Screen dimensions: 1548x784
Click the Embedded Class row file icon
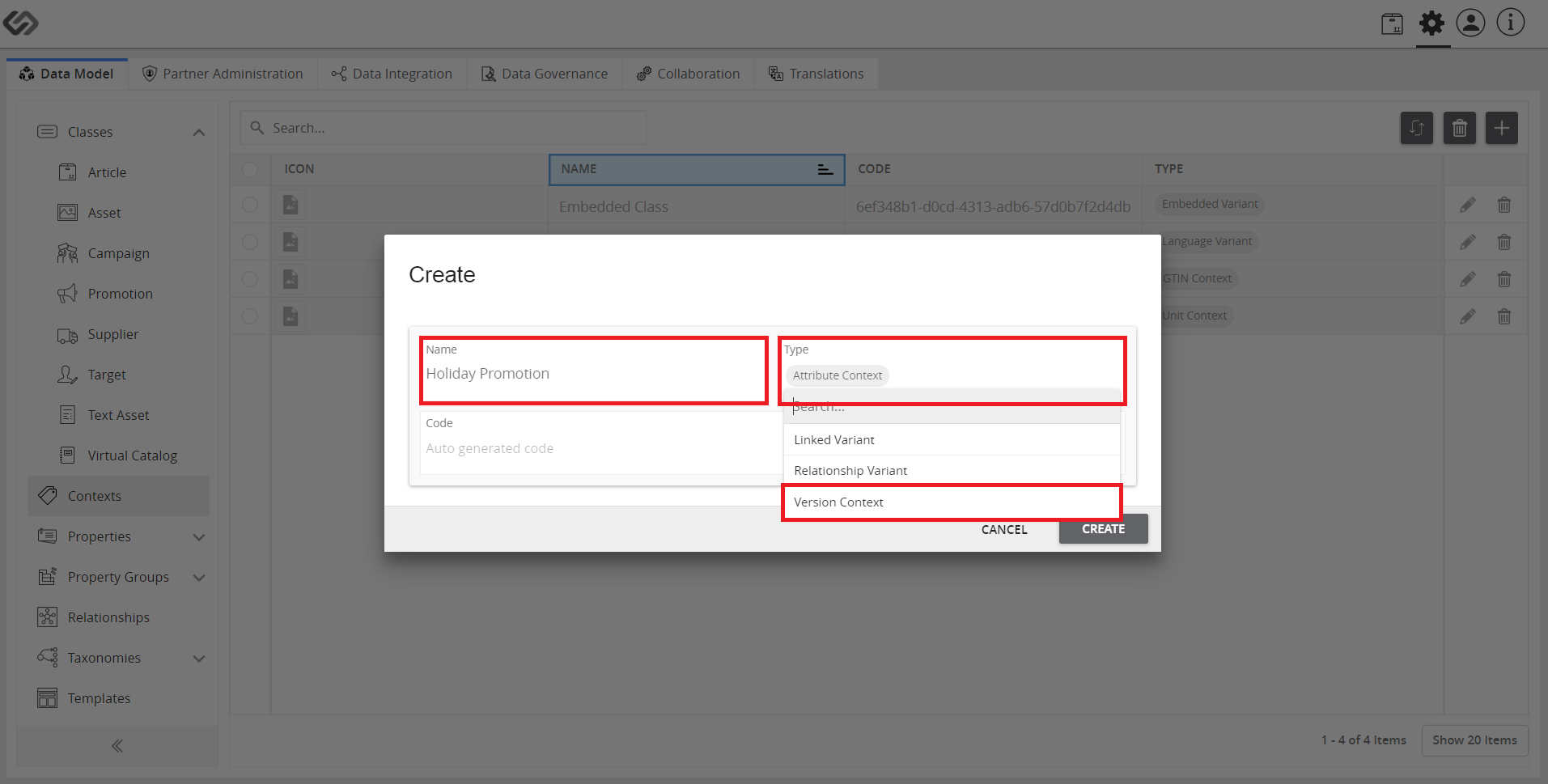(291, 205)
